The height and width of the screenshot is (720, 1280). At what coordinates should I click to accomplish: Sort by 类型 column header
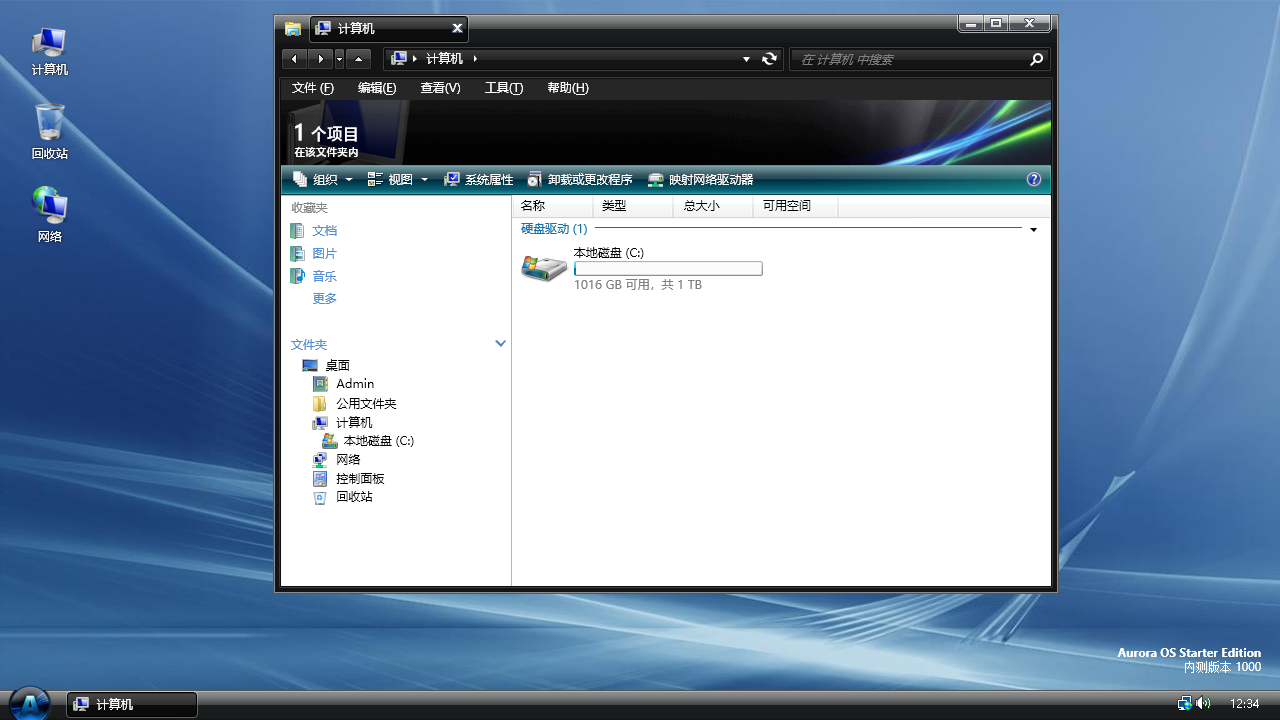coord(633,206)
